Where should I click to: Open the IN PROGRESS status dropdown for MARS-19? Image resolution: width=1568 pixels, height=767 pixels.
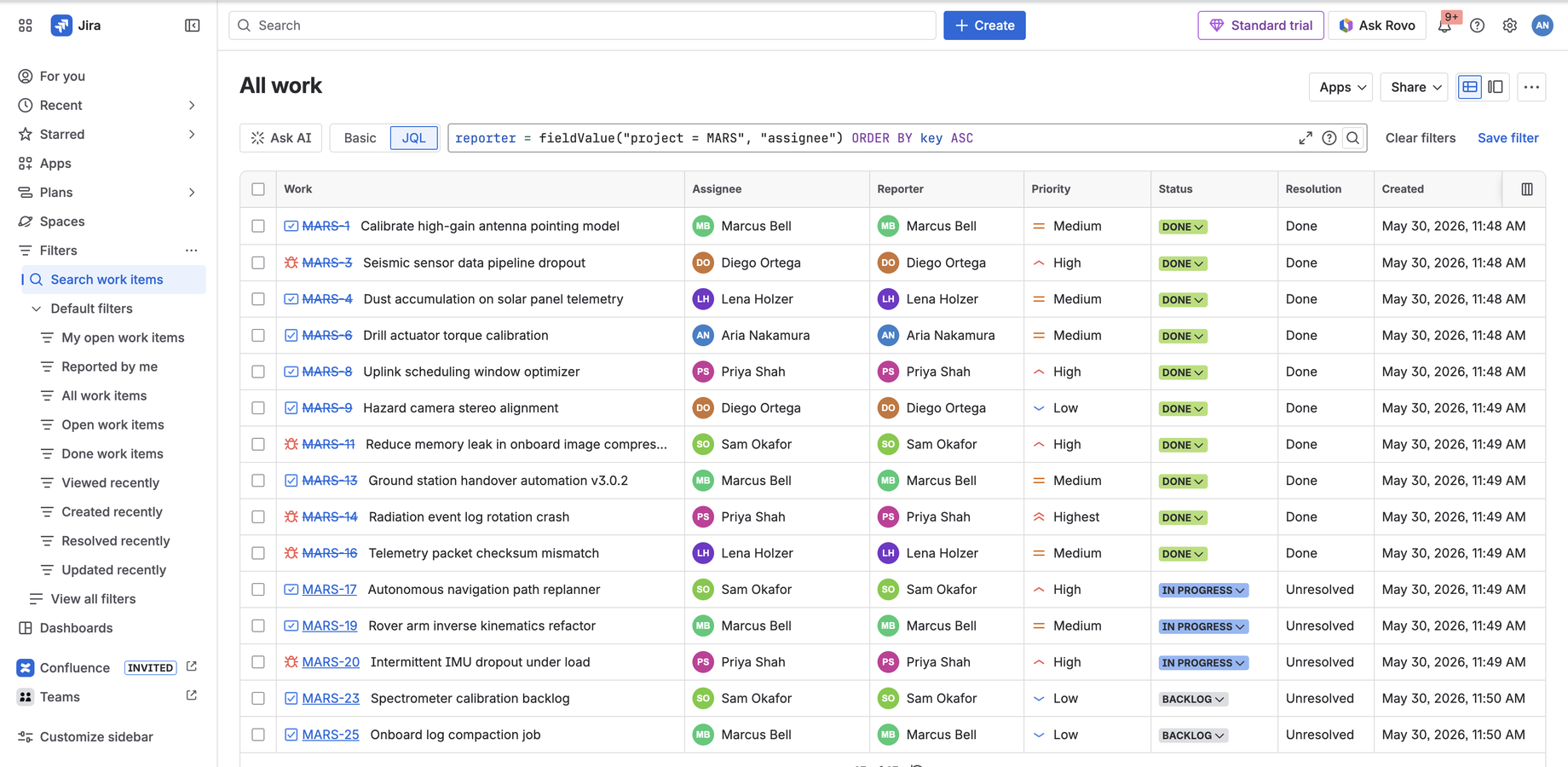click(1203, 626)
